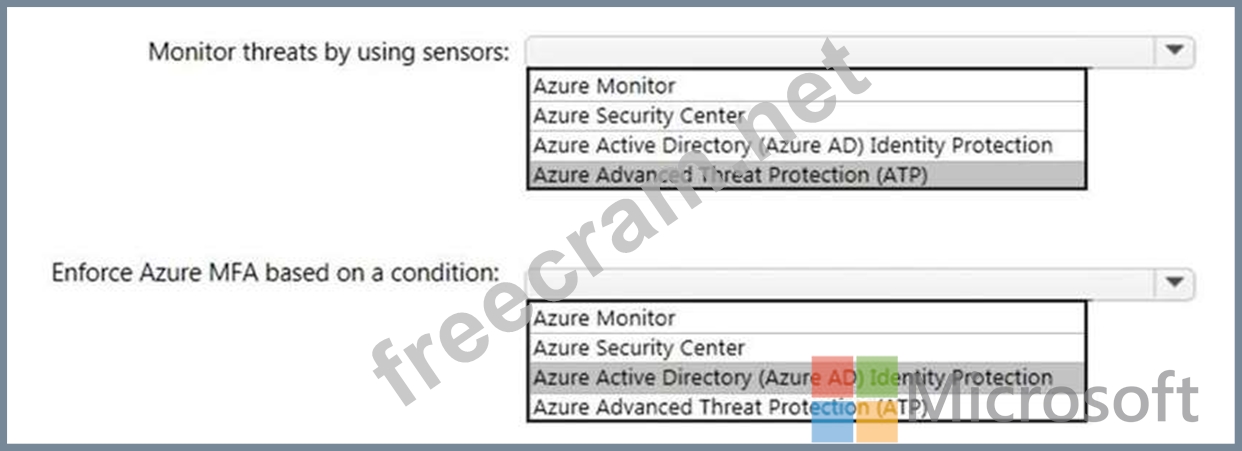Click the red square of Microsoft logo

point(831,376)
